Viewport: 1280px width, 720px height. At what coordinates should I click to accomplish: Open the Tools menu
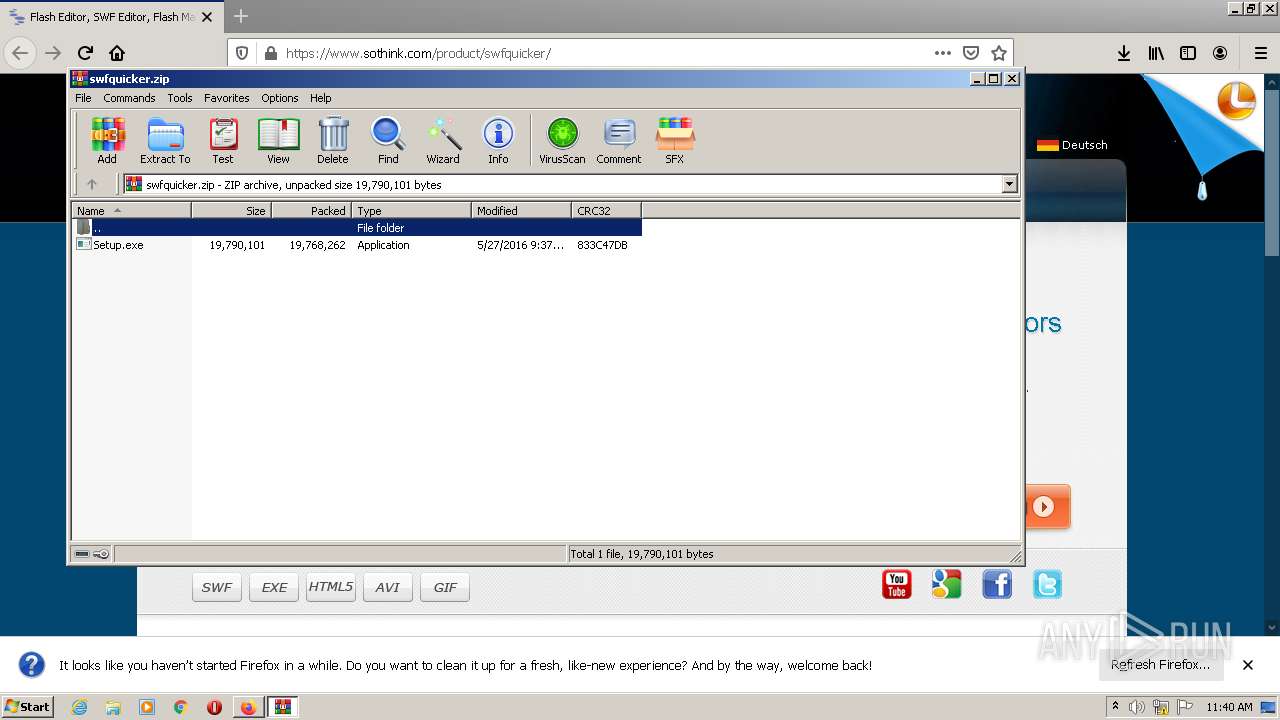(x=180, y=98)
